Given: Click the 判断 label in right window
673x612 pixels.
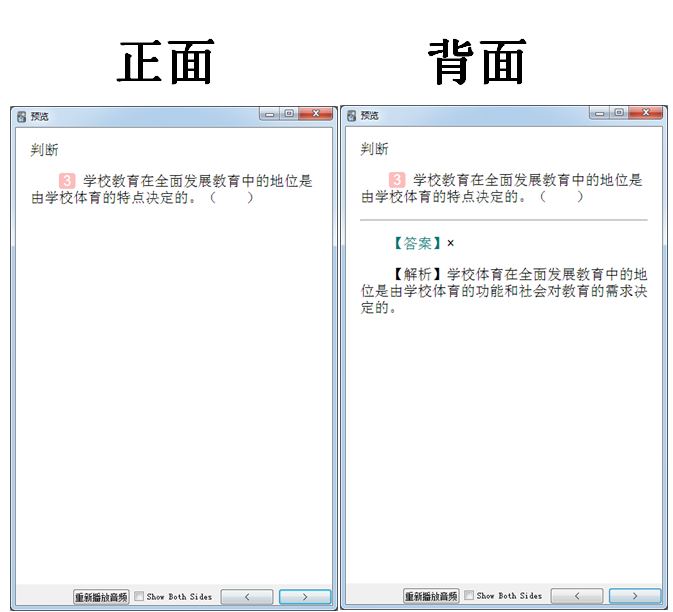Looking at the screenshot, I should (x=374, y=149).
